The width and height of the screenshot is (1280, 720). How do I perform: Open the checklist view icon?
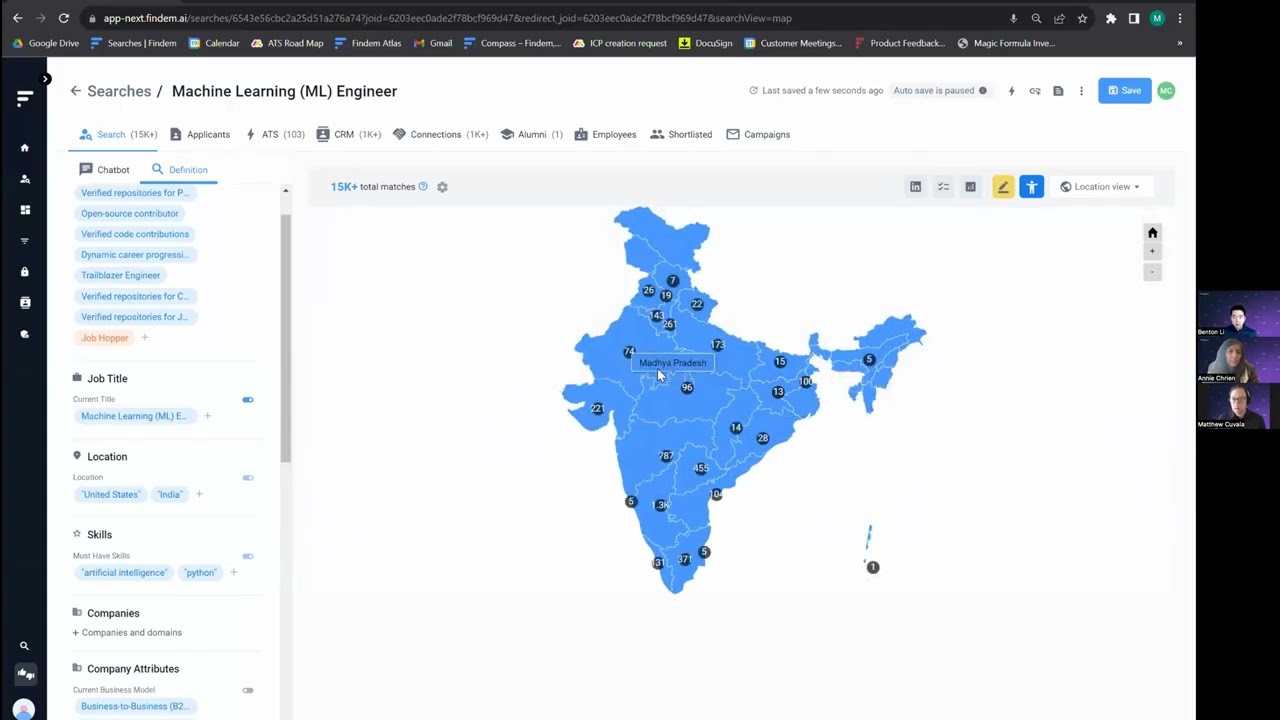[943, 187]
